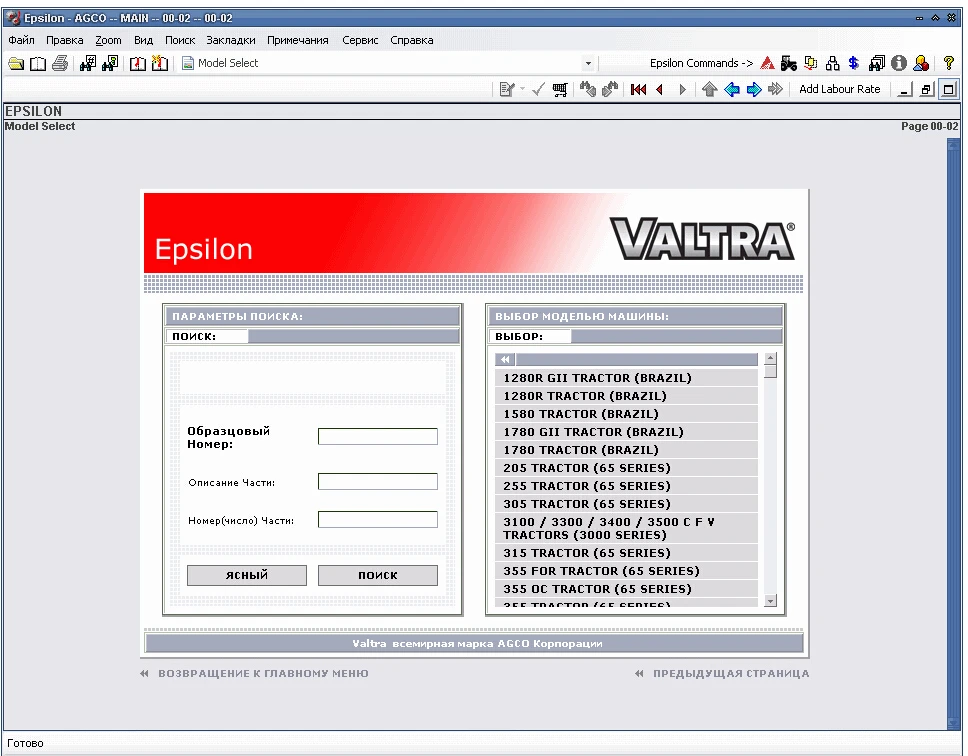The image size is (968, 756).
Task: Click the Описание Части input field
Action: [x=378, y=481]
